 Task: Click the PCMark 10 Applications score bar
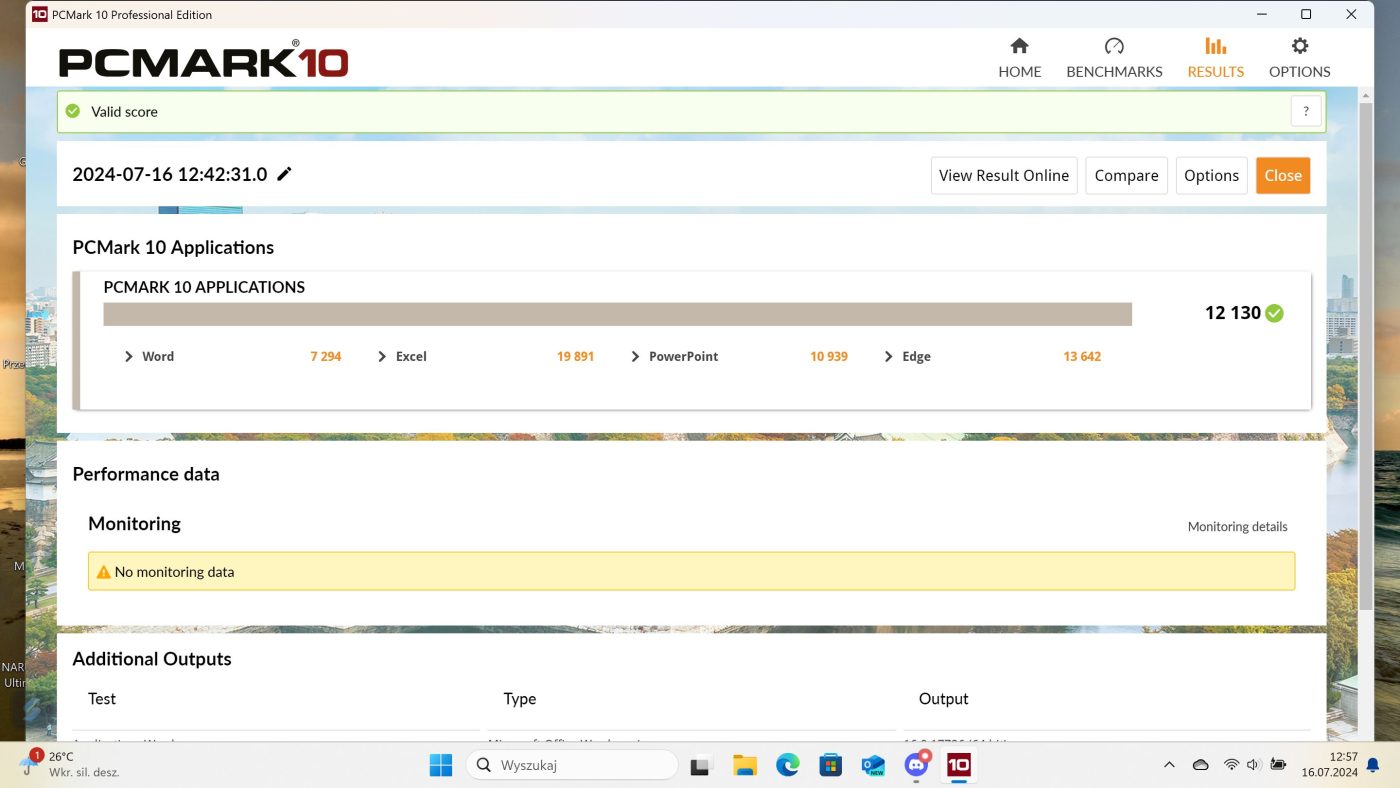(617, 314)
